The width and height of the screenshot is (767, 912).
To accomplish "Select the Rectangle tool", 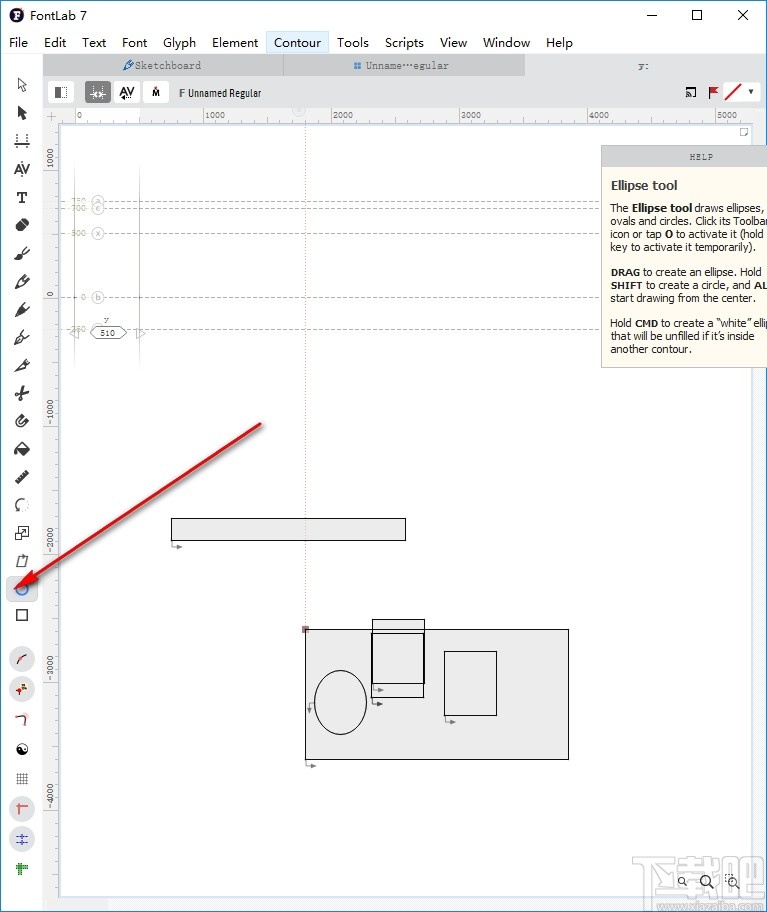I will click(x=22, y=615).
